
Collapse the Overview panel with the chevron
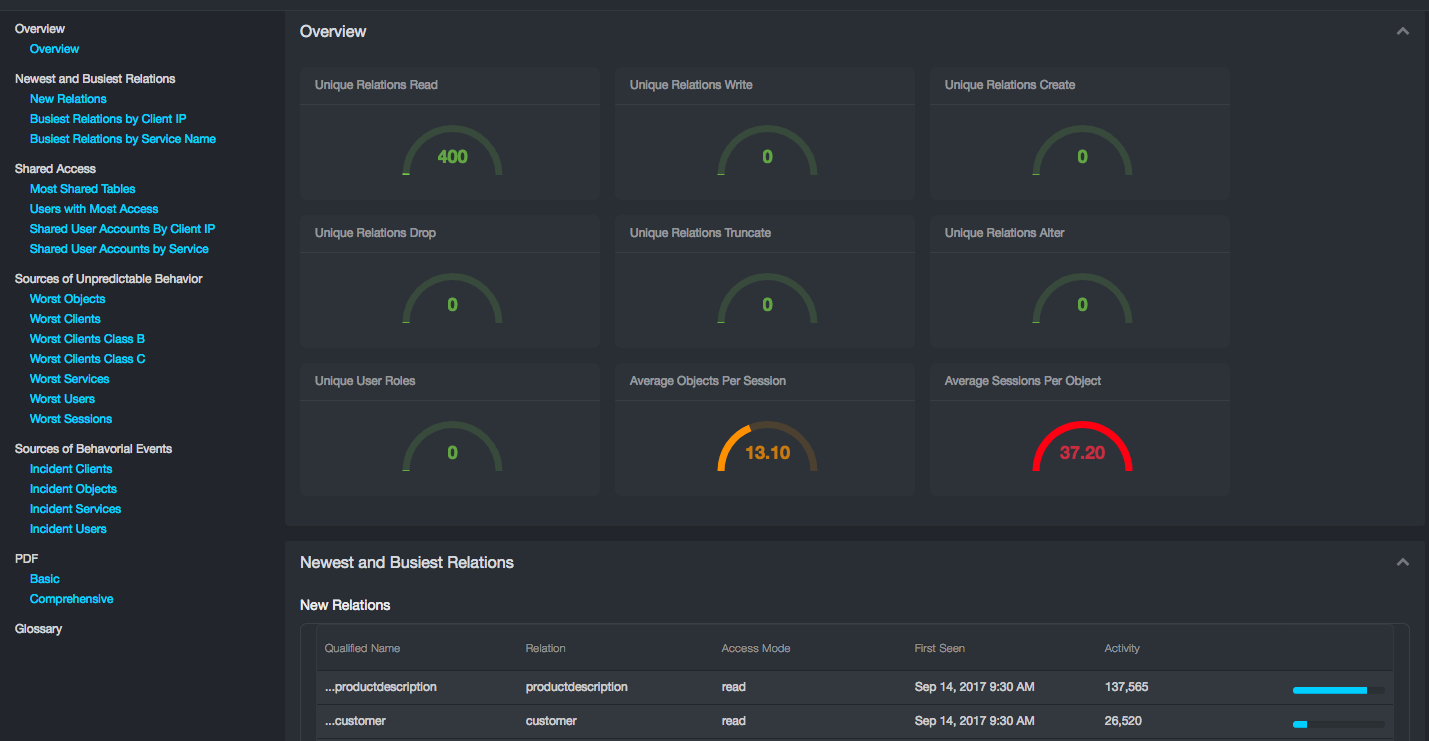1402,32
